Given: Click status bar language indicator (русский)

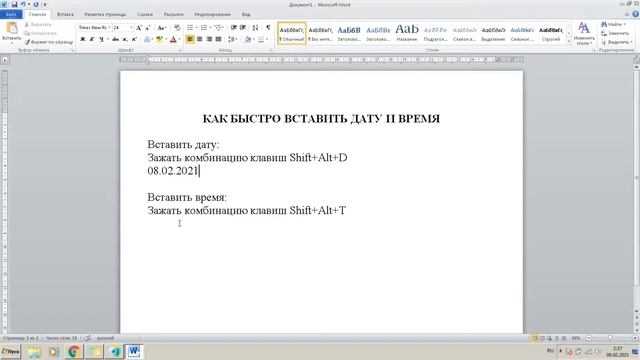Looking at the screenshot, I should click(x=105, y=338).
